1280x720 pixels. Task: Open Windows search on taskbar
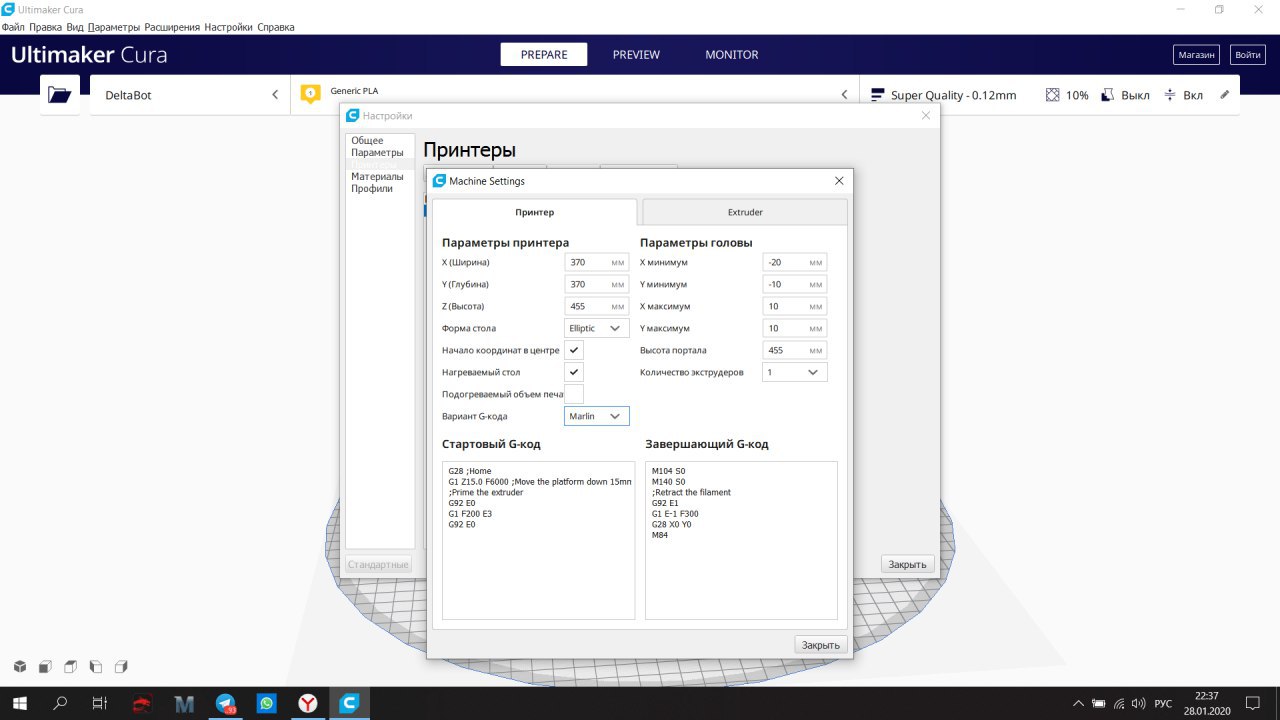pos(60,703)
